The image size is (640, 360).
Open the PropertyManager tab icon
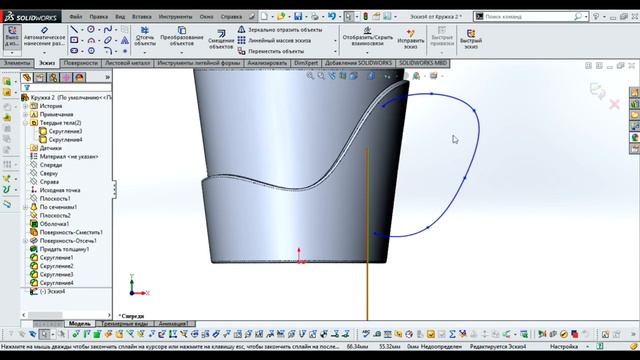click(40, 78)
